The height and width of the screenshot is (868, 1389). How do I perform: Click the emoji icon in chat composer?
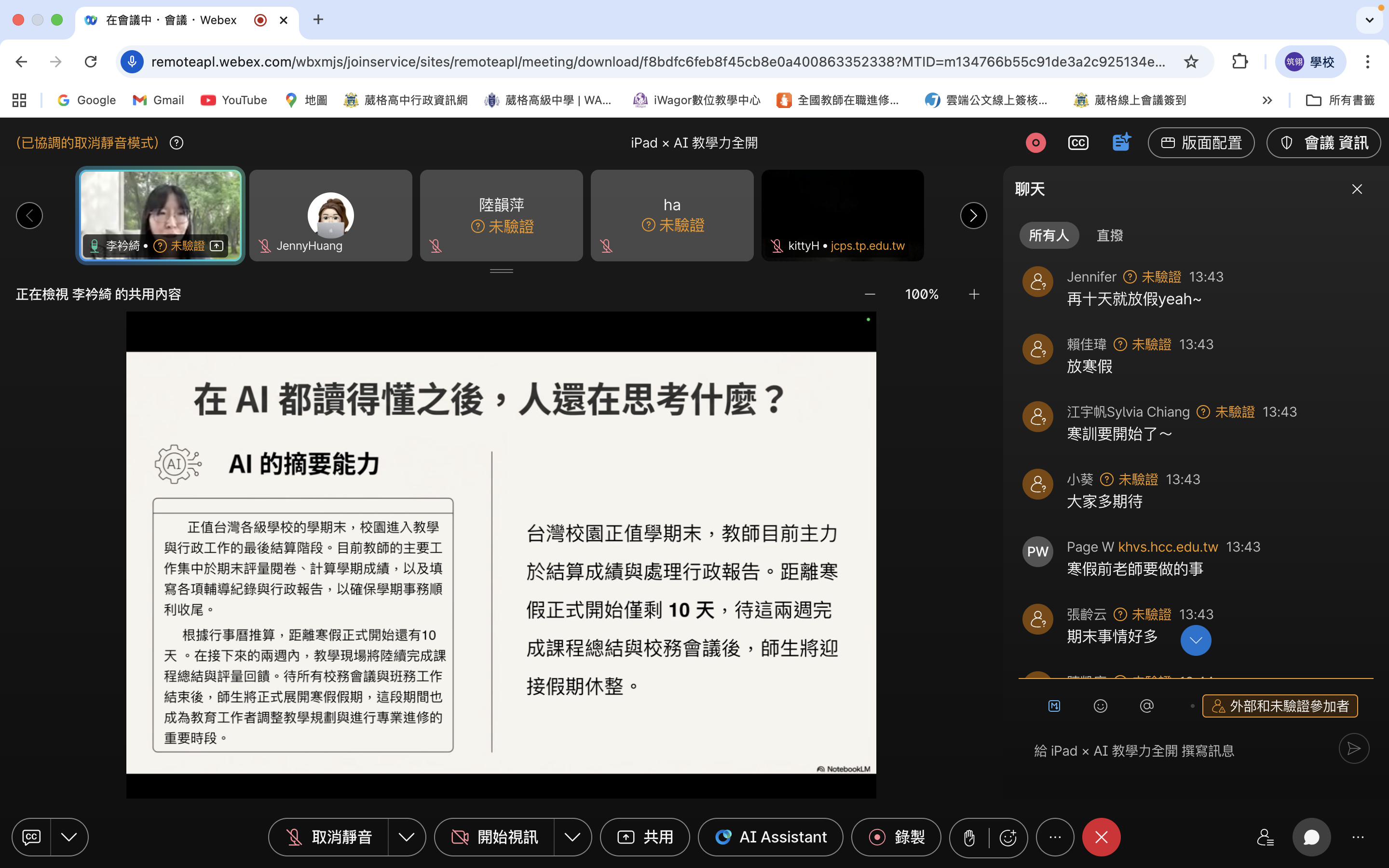[1100, 706]
